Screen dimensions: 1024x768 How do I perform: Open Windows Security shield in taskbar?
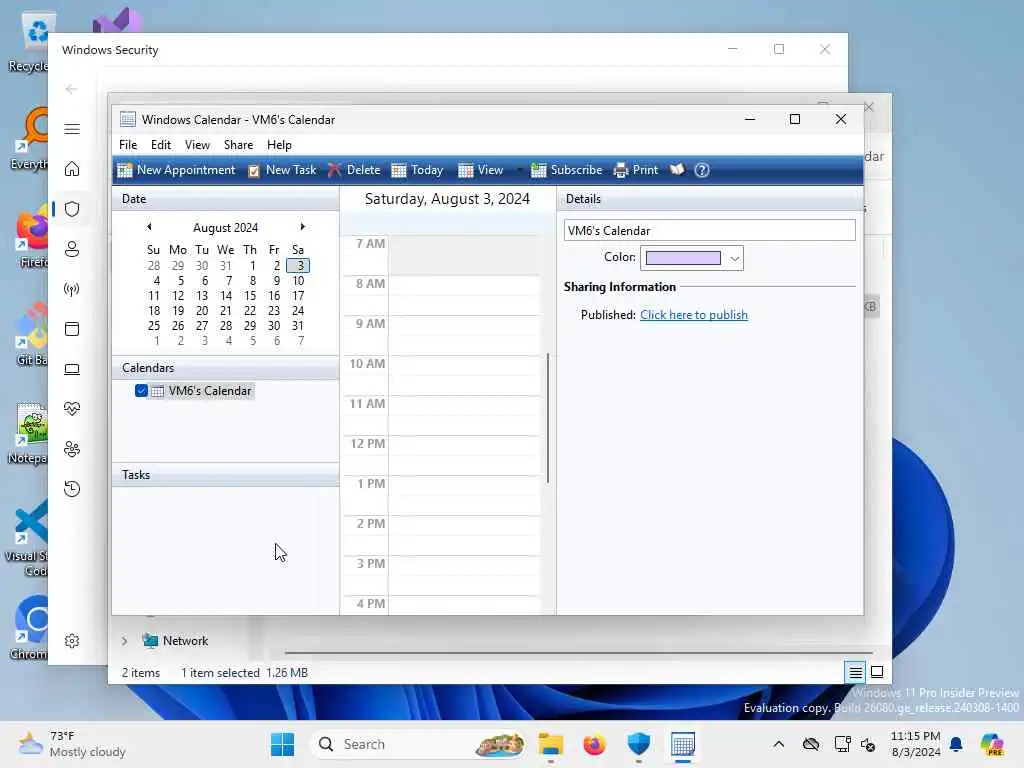pyautogui.click(x=639, y=744)
